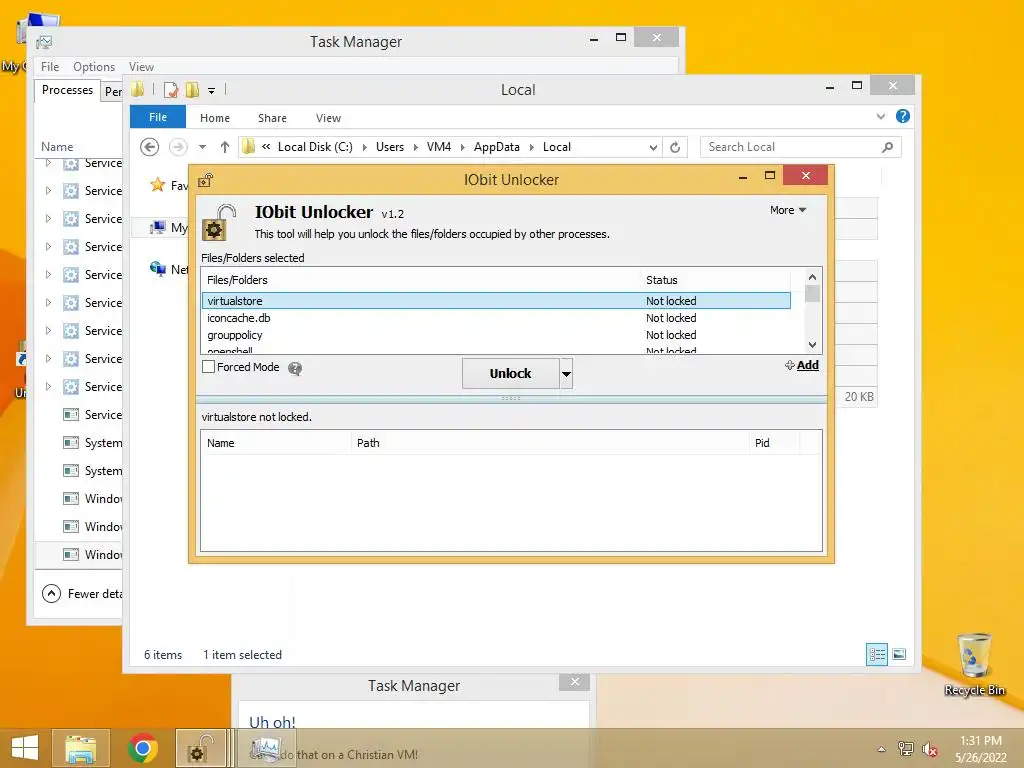Click the Explorer Forward arrow button
The image size is (1024, 768).
(x=178, y=147)
